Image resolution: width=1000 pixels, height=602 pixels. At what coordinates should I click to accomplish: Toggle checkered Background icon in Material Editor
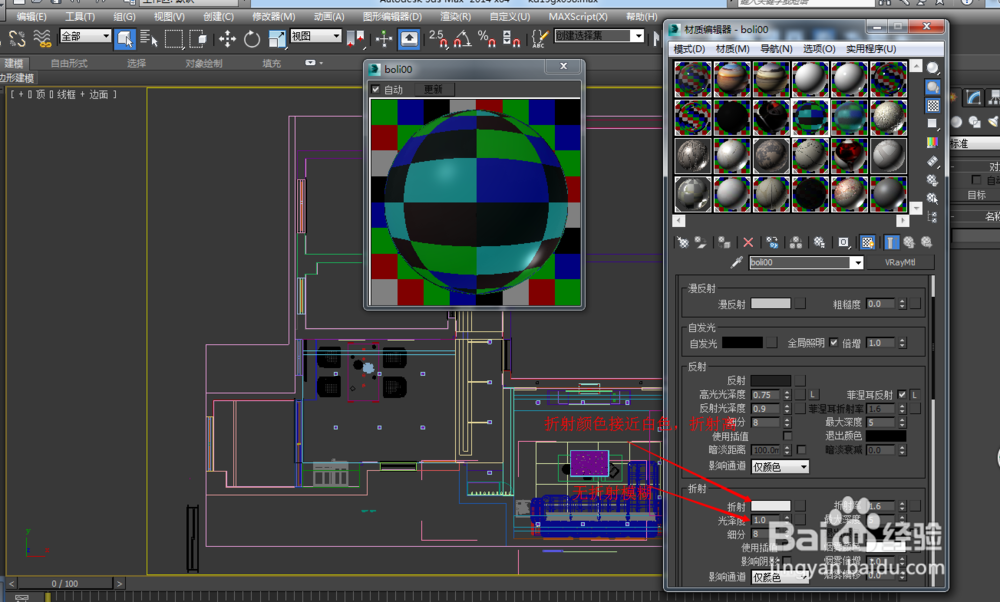[x=932, y=105]
